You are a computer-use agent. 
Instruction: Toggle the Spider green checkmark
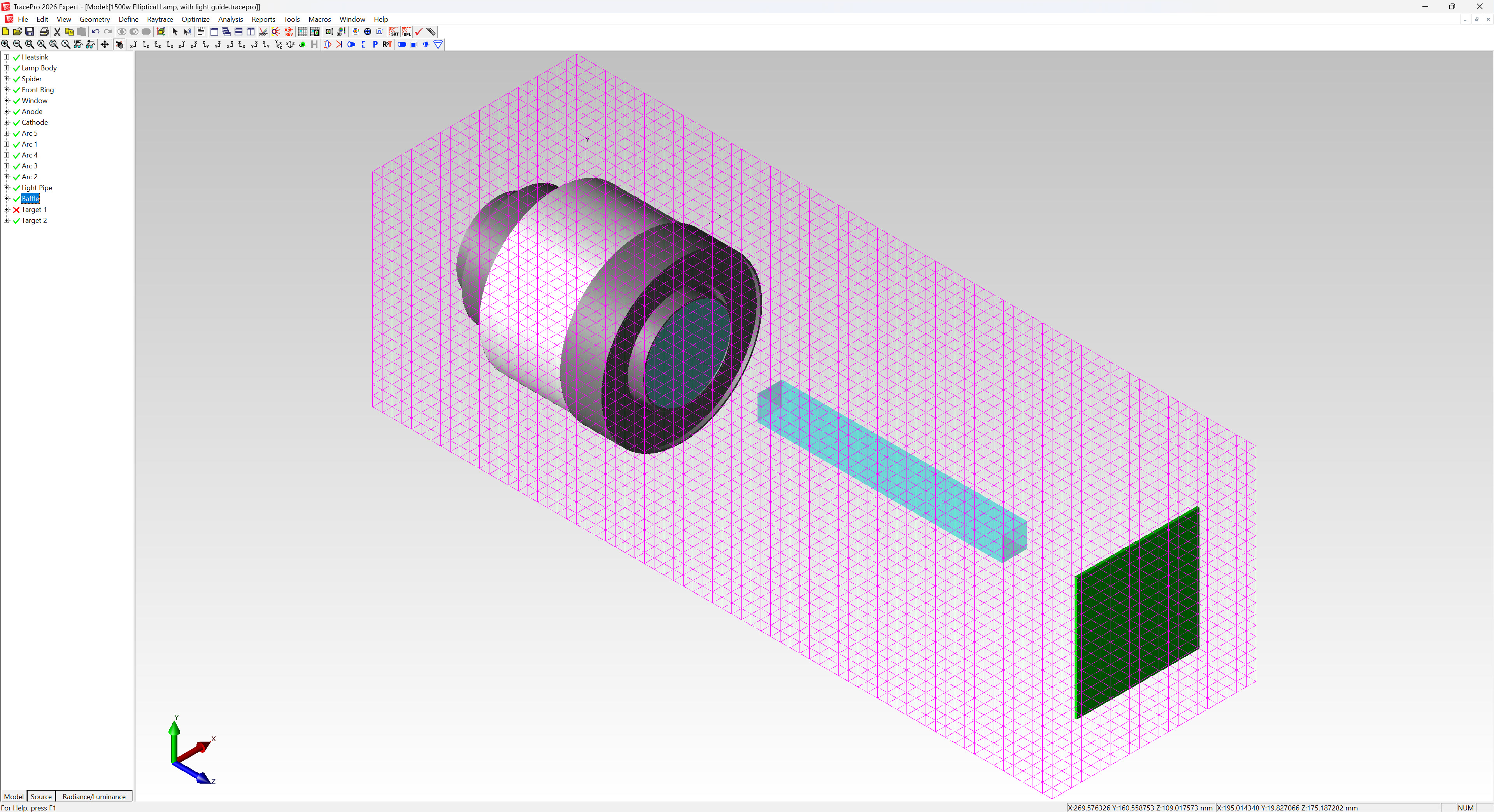click(x=16, y=79)
